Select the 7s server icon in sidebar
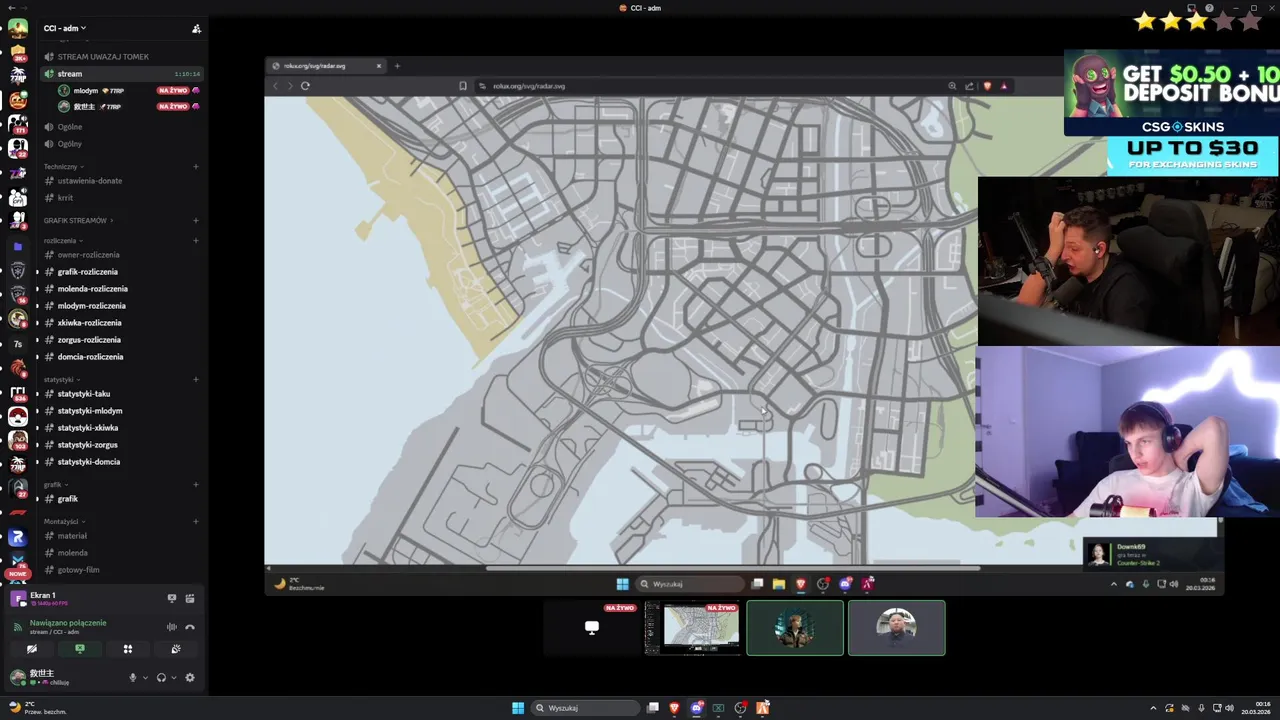 tap(18, 344)
